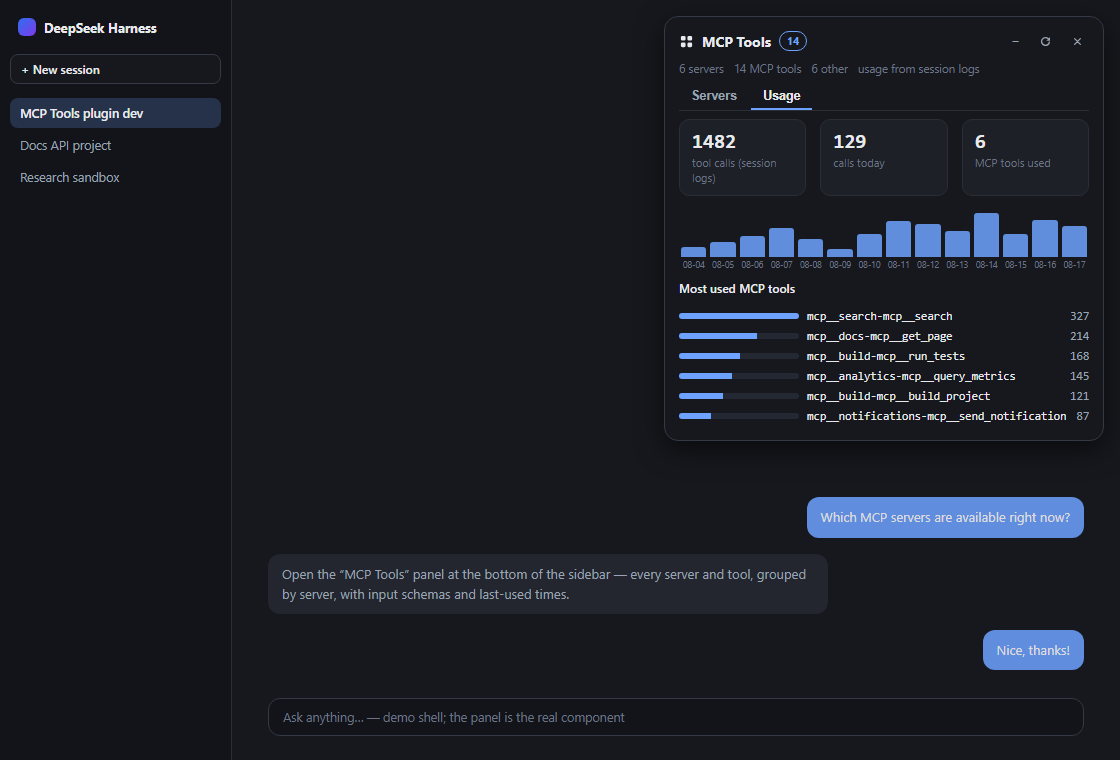Select mcp__build-mcp__build_project tool name

(899, 396)
